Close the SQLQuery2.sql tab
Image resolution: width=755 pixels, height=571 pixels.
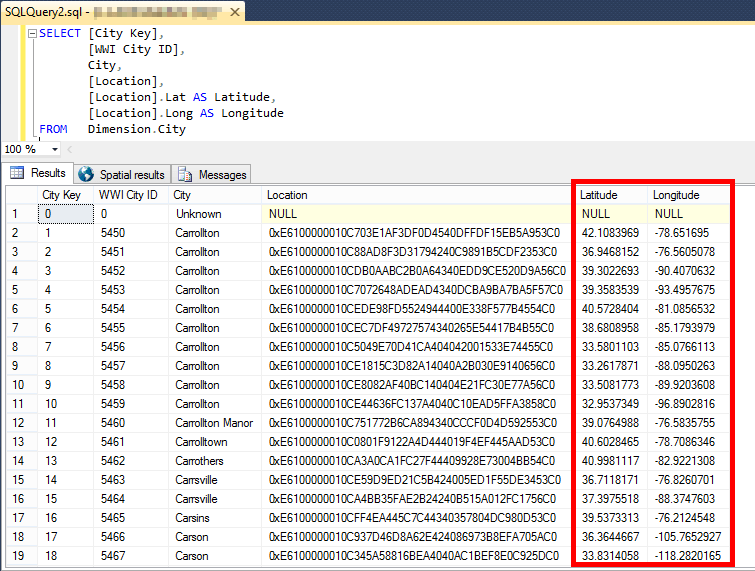[235, 12]
